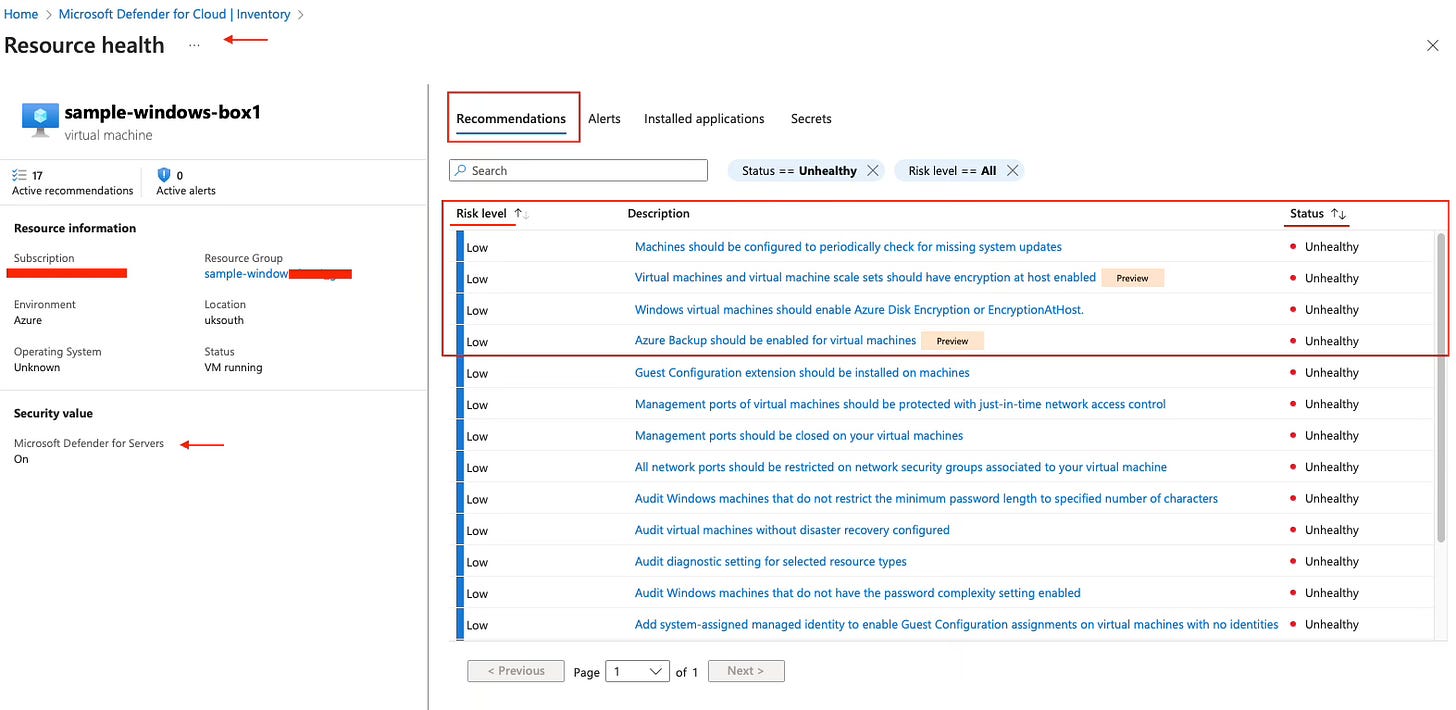1456x710 pixels.
Task: Click the Operating System 'Unknown' value
Action: click(37, 368)
